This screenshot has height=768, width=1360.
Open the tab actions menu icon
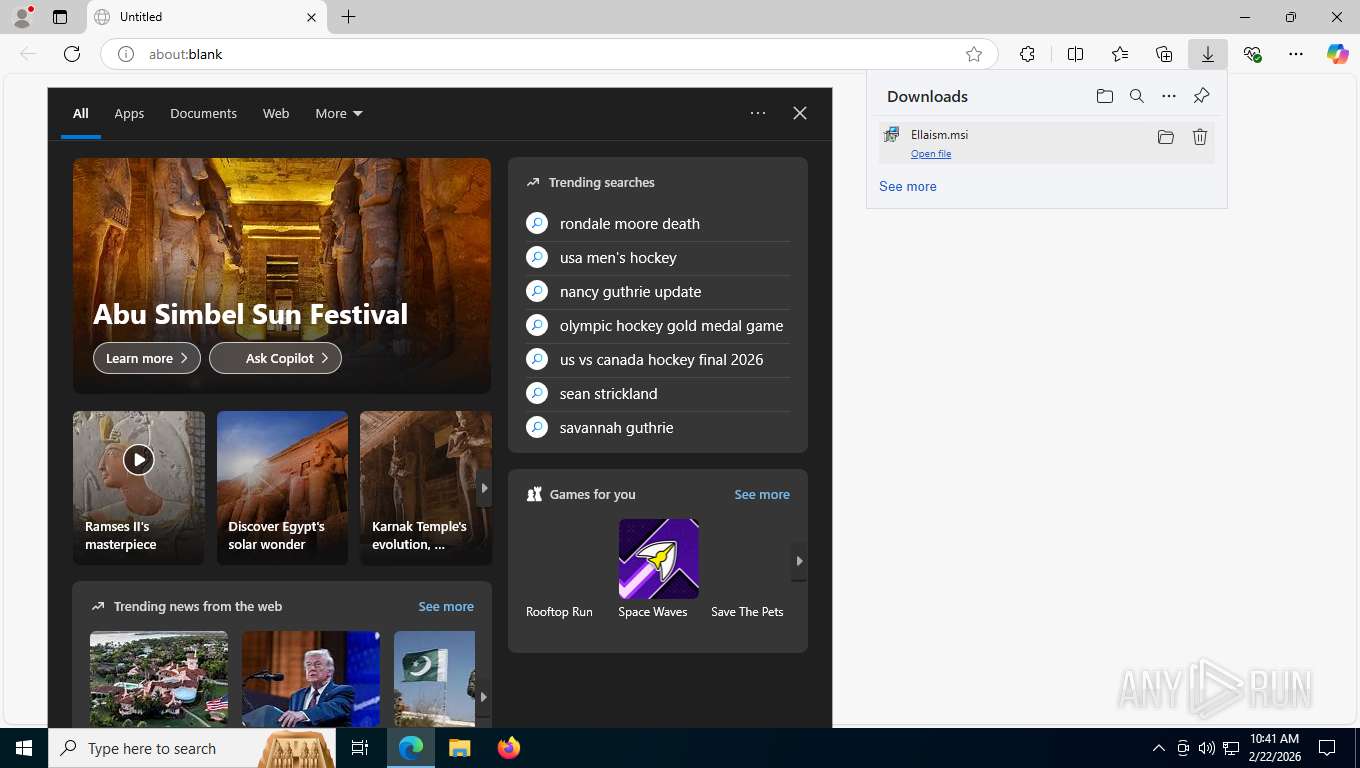60,17
